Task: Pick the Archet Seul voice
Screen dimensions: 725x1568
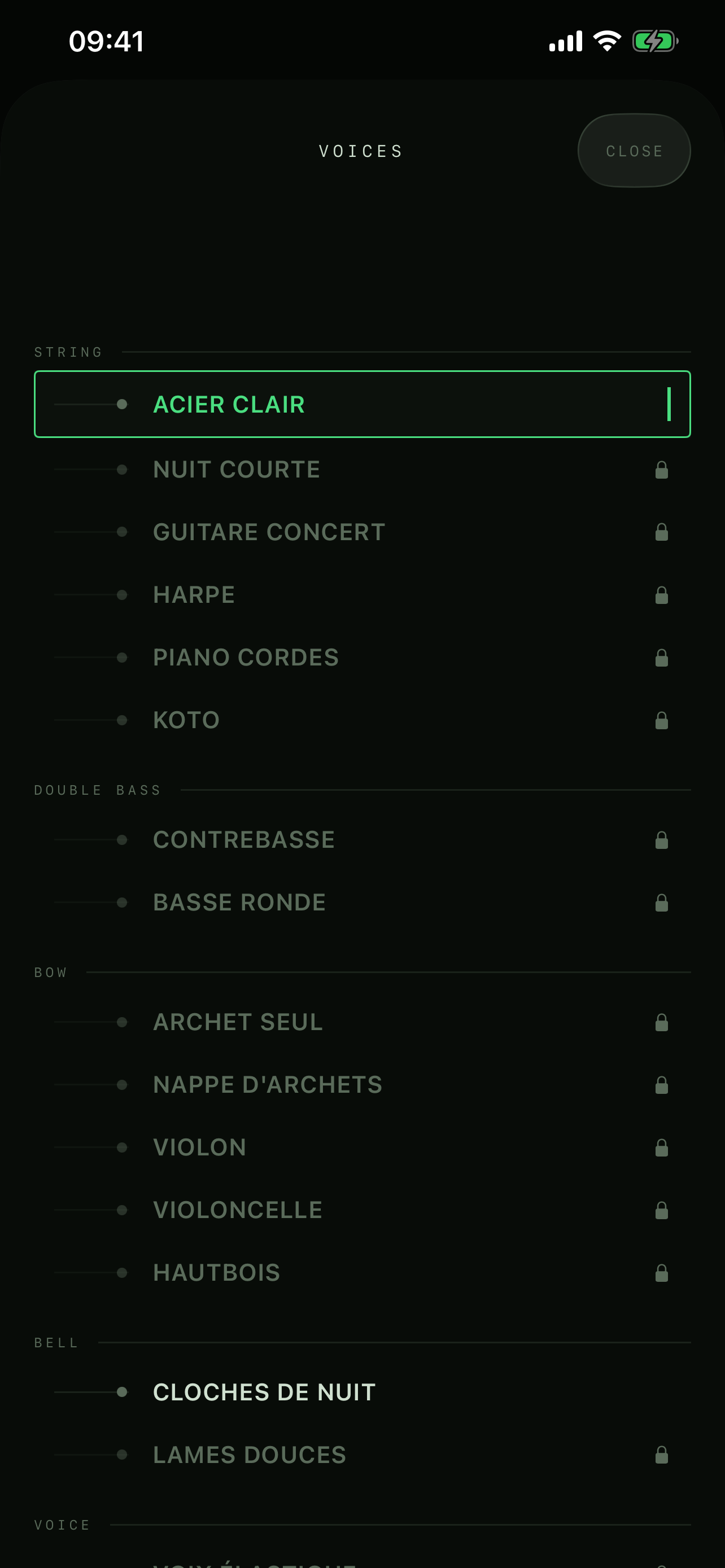Action: pyautogui.click(x=362, y=1022)
